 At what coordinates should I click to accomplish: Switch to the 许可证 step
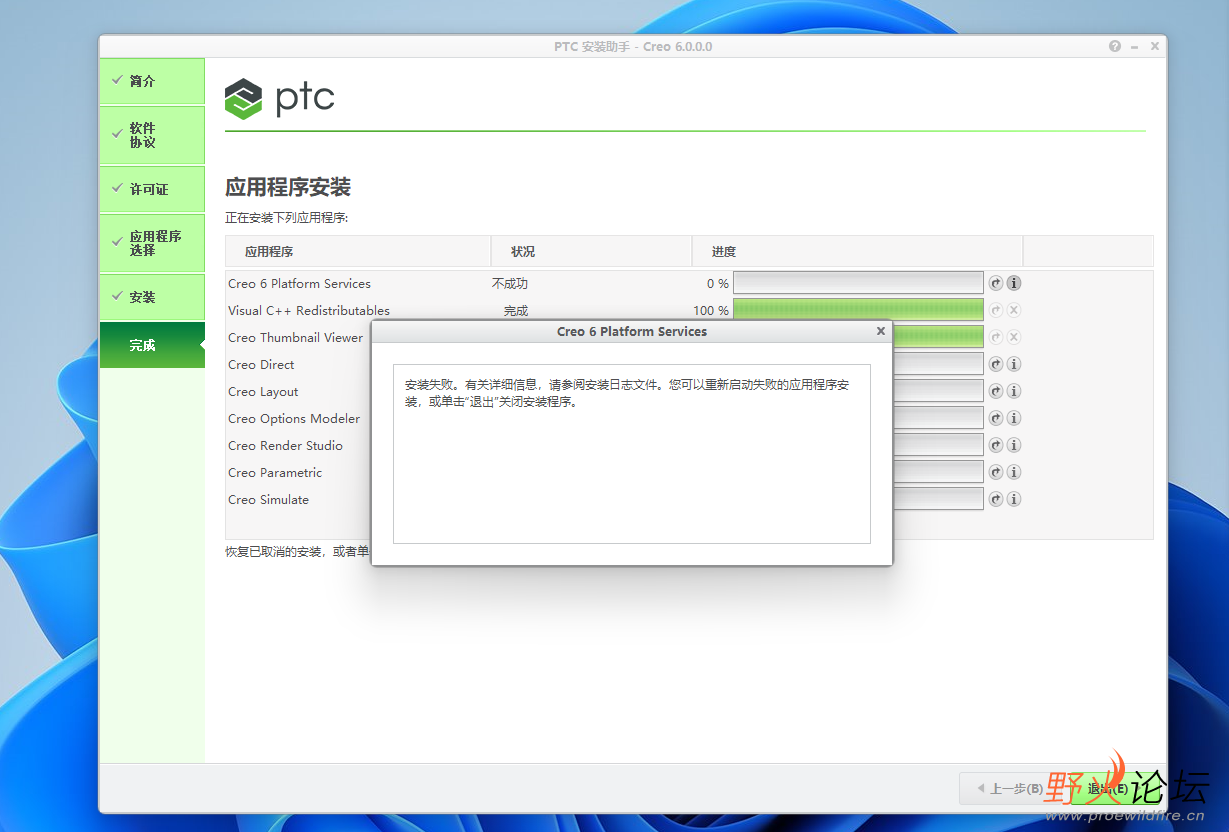coord(152,189)
